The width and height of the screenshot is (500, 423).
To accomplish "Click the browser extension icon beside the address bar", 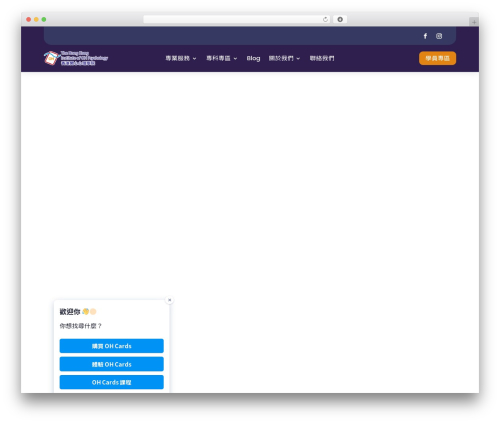I will point(340,19).
